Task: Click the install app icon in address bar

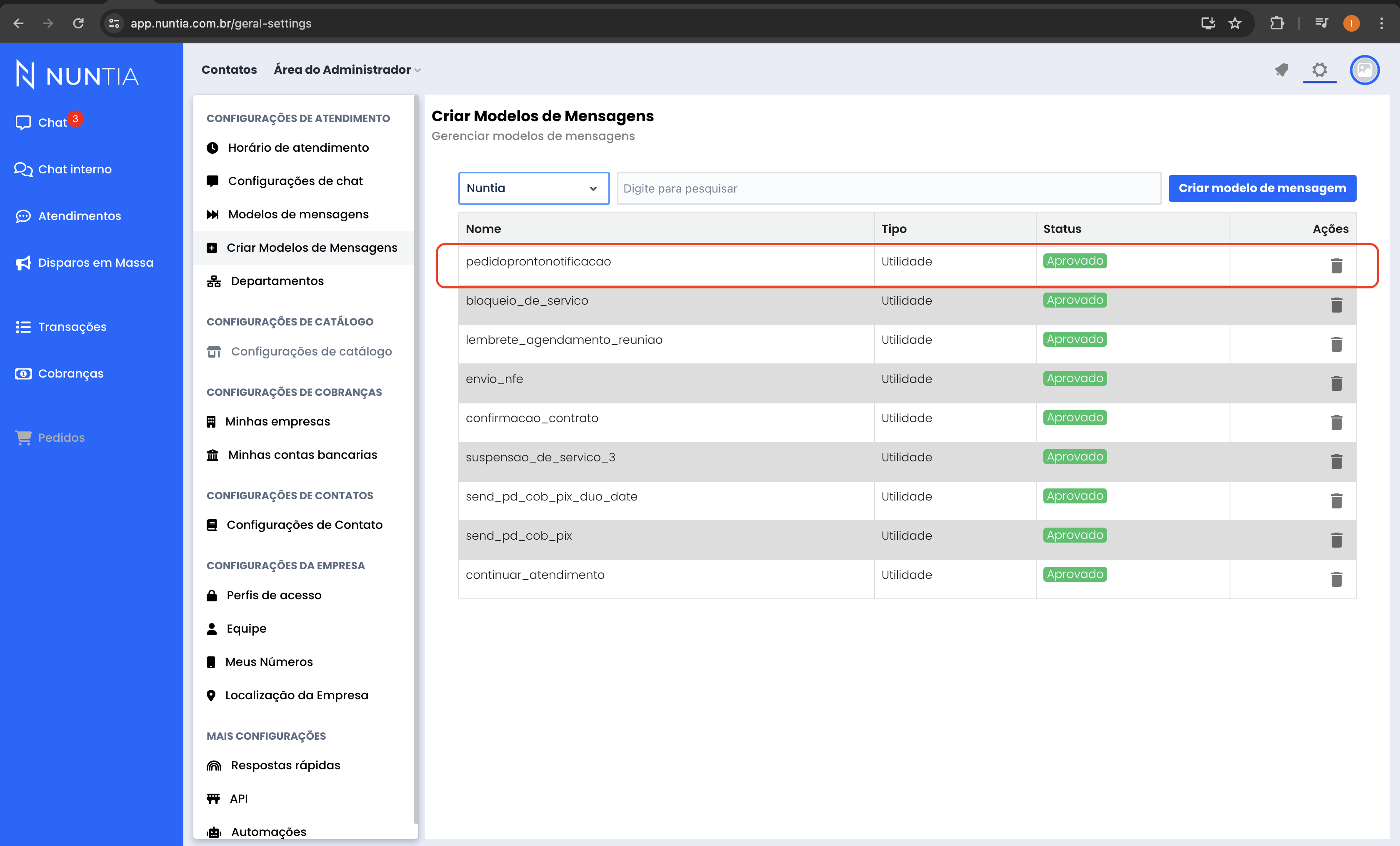Action: pyautogui.click(x=1208, y=23)
